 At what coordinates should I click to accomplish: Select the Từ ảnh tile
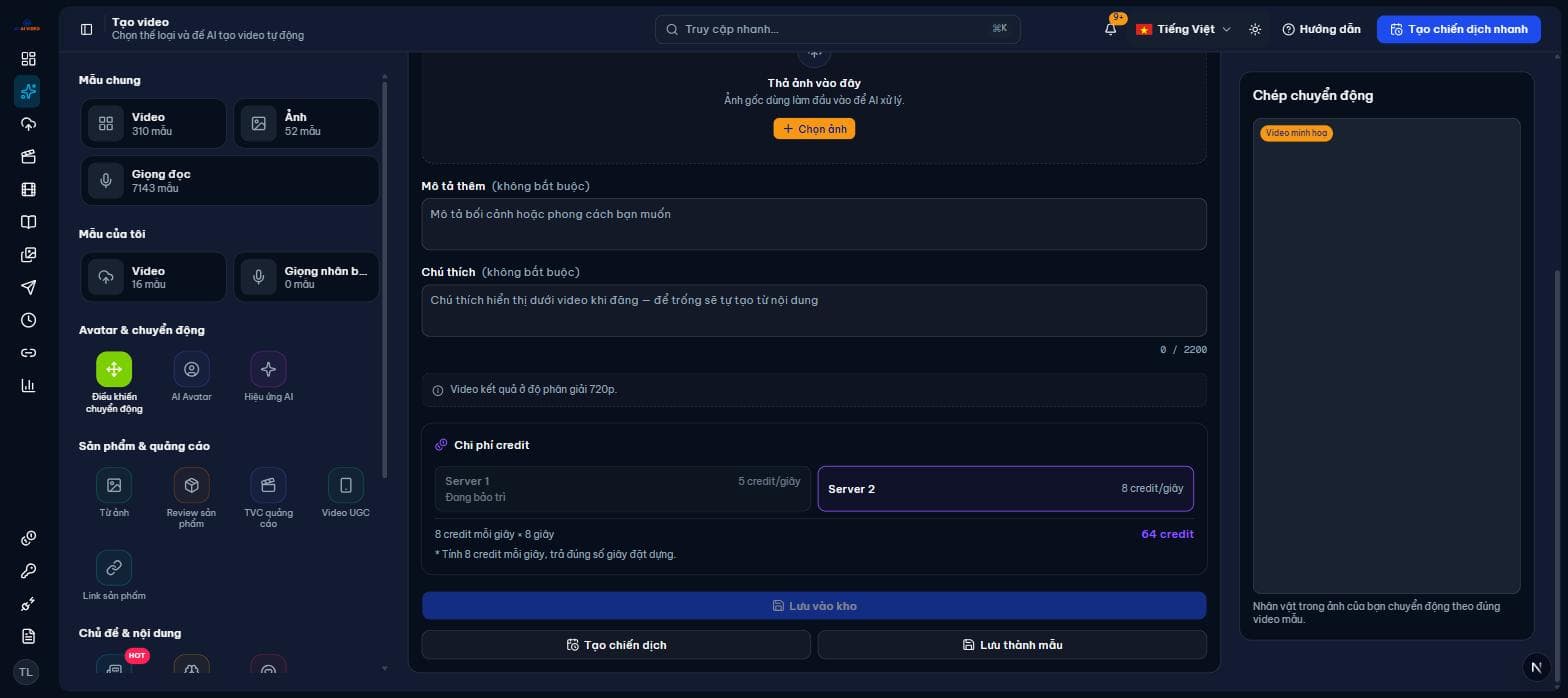(114, 493)
